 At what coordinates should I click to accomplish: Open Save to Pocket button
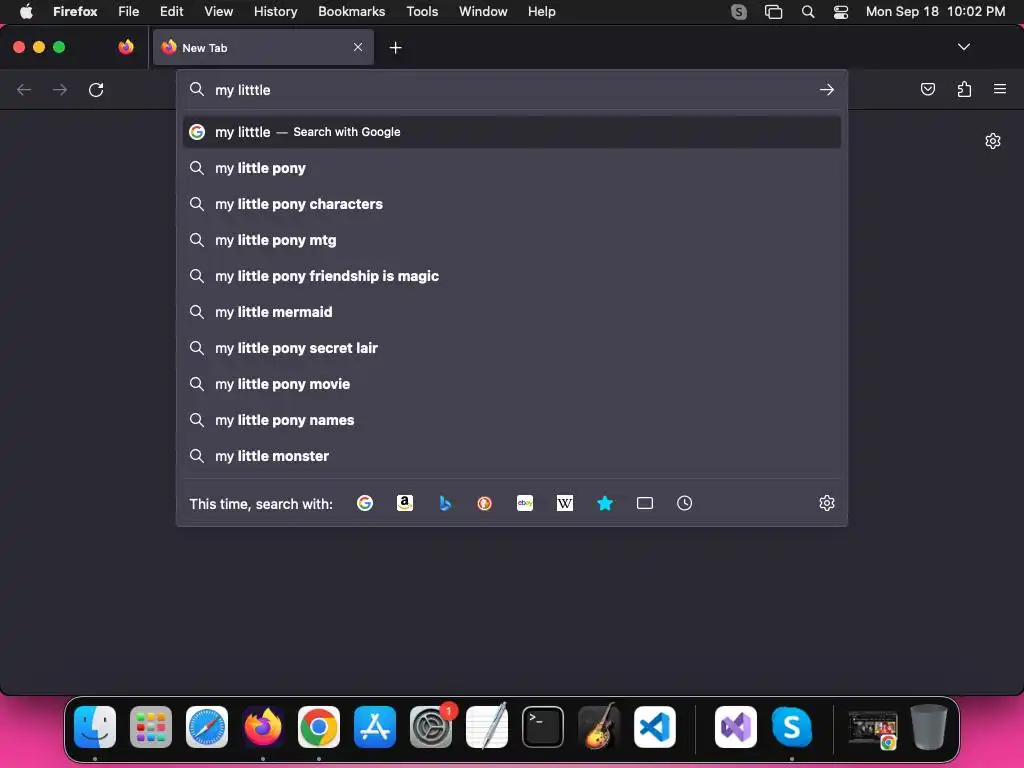click(928, 89)
